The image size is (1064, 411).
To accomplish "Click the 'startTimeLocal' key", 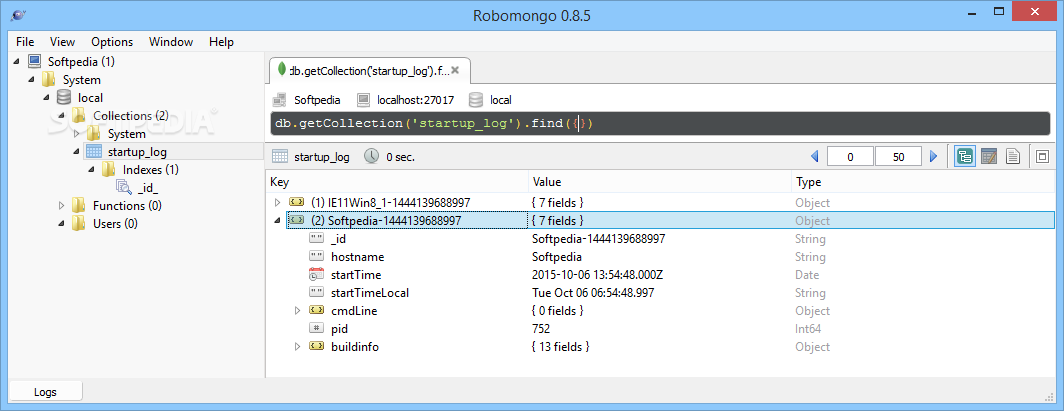I will pos(369,293).
